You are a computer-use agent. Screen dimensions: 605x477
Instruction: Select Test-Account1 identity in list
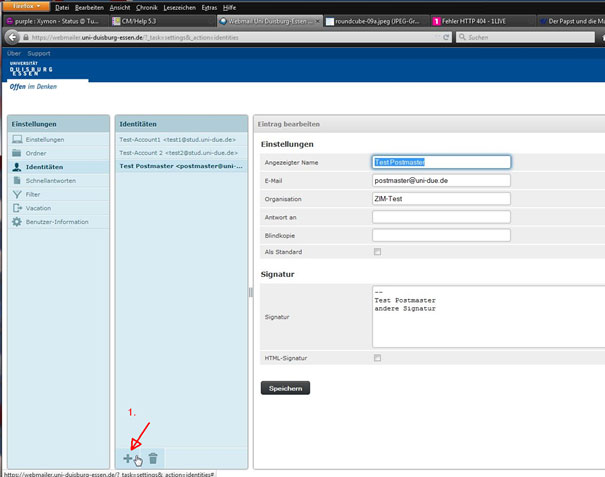point(177,139)
